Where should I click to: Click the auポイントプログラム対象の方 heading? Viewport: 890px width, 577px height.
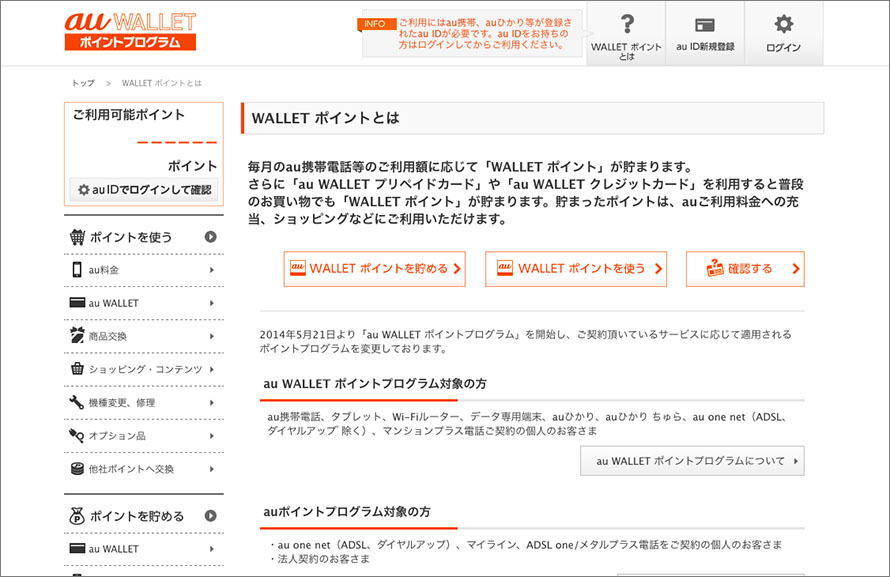347,511
